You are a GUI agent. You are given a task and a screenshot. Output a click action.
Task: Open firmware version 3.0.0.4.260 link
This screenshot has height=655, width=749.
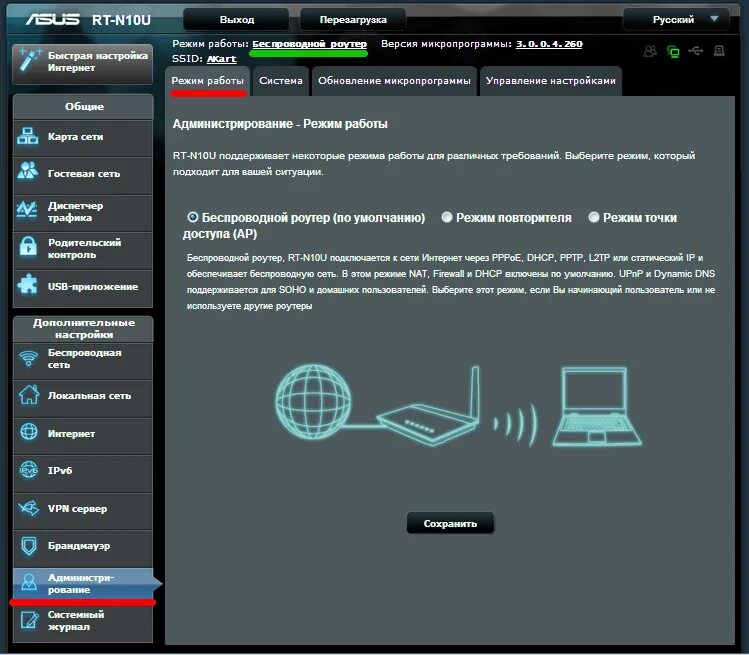[x=549, y=44]
